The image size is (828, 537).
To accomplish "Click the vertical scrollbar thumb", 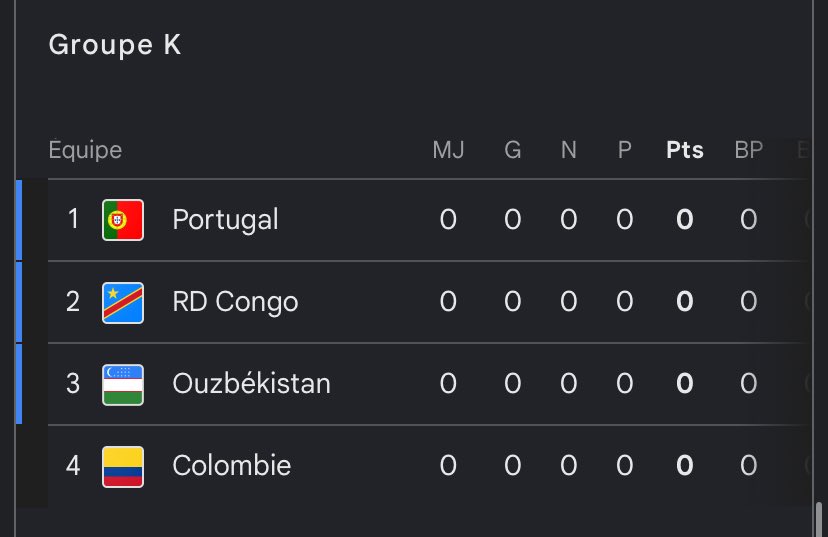I will coord(818,520).
